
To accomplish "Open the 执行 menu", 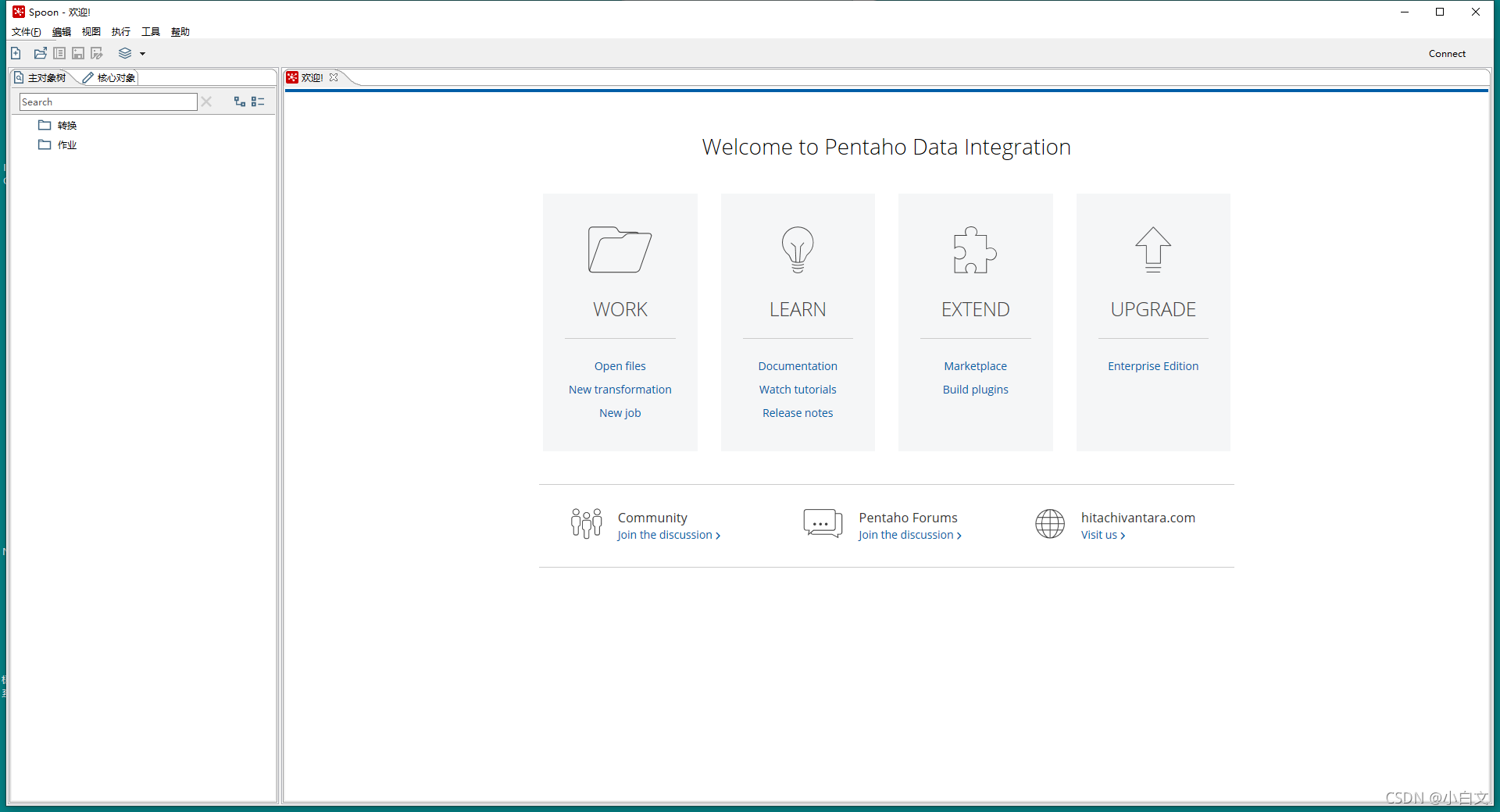I will (x=121, y=32).
